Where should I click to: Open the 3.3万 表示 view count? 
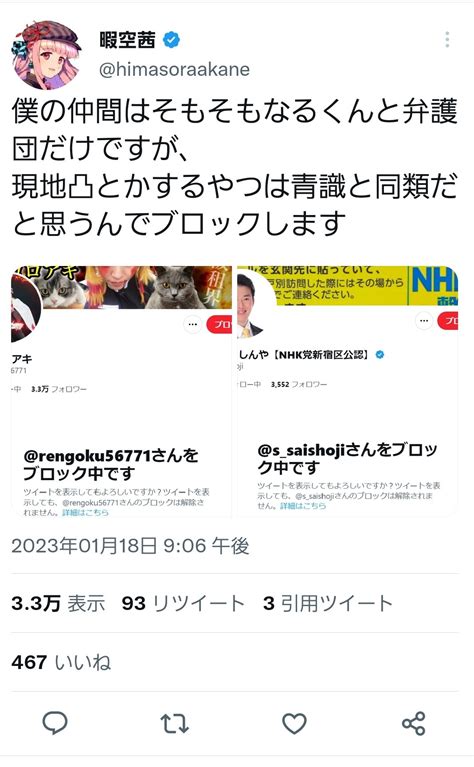[58, 603]
